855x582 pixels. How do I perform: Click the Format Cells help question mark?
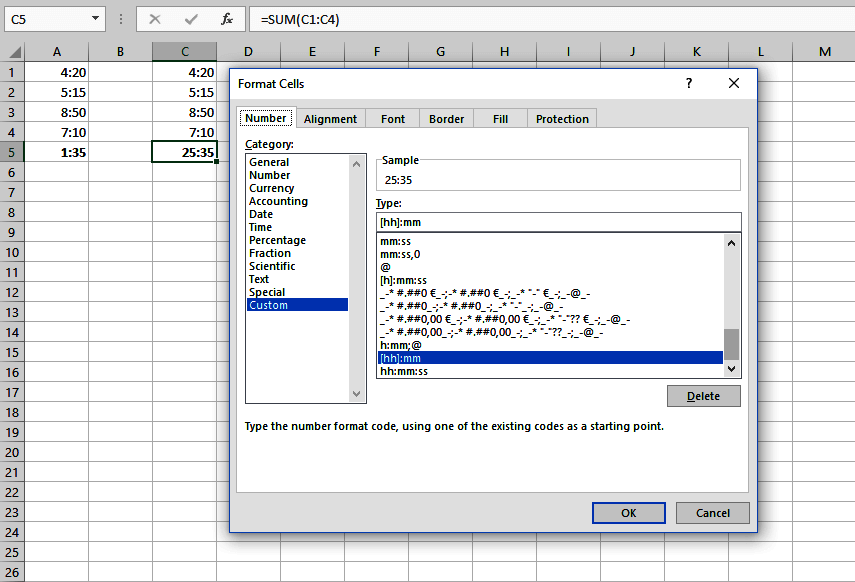[x=688, y=84]
